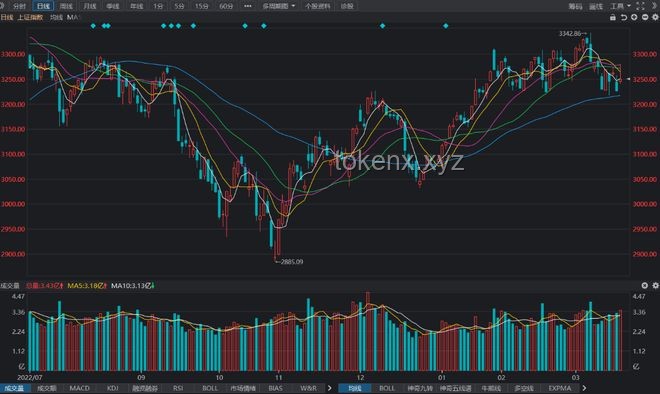Click the undo arrow icon above the chart
660x394 pixels.
point(624,17)
